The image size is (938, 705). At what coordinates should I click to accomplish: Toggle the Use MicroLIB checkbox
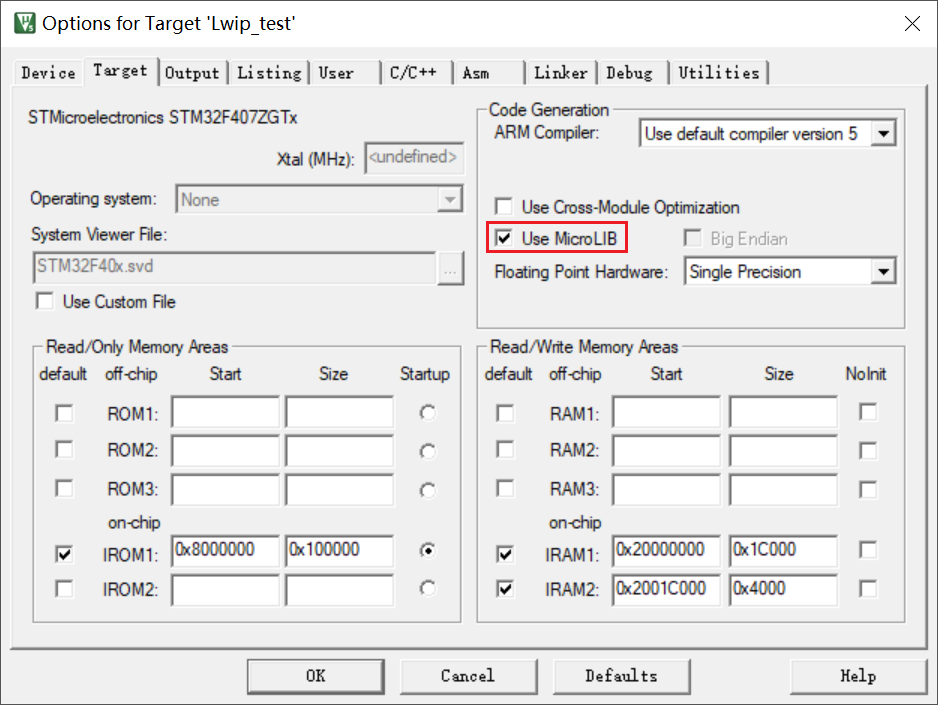504,238
